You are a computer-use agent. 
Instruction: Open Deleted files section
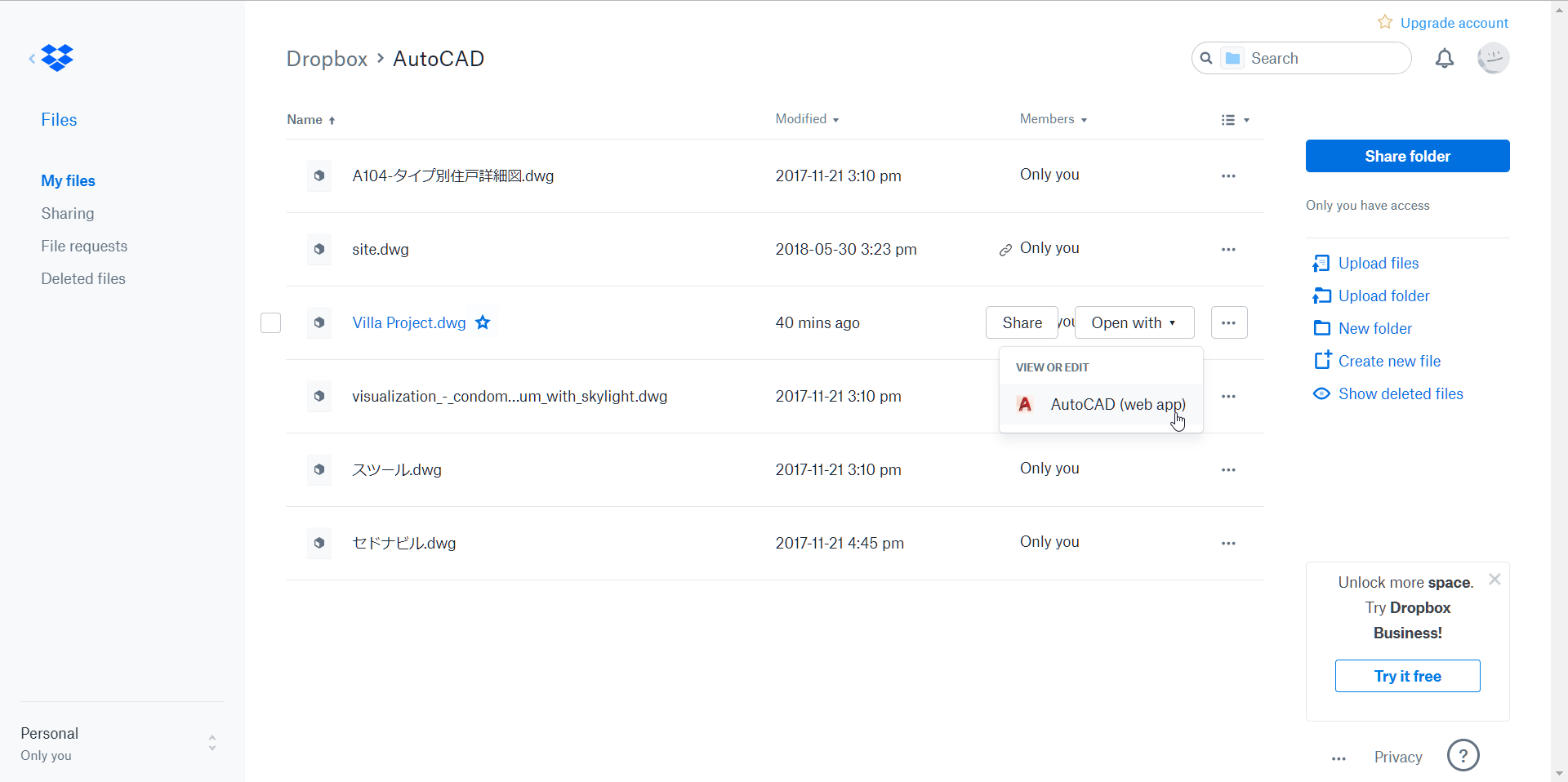pyautogui.click(x=83, y=278)
